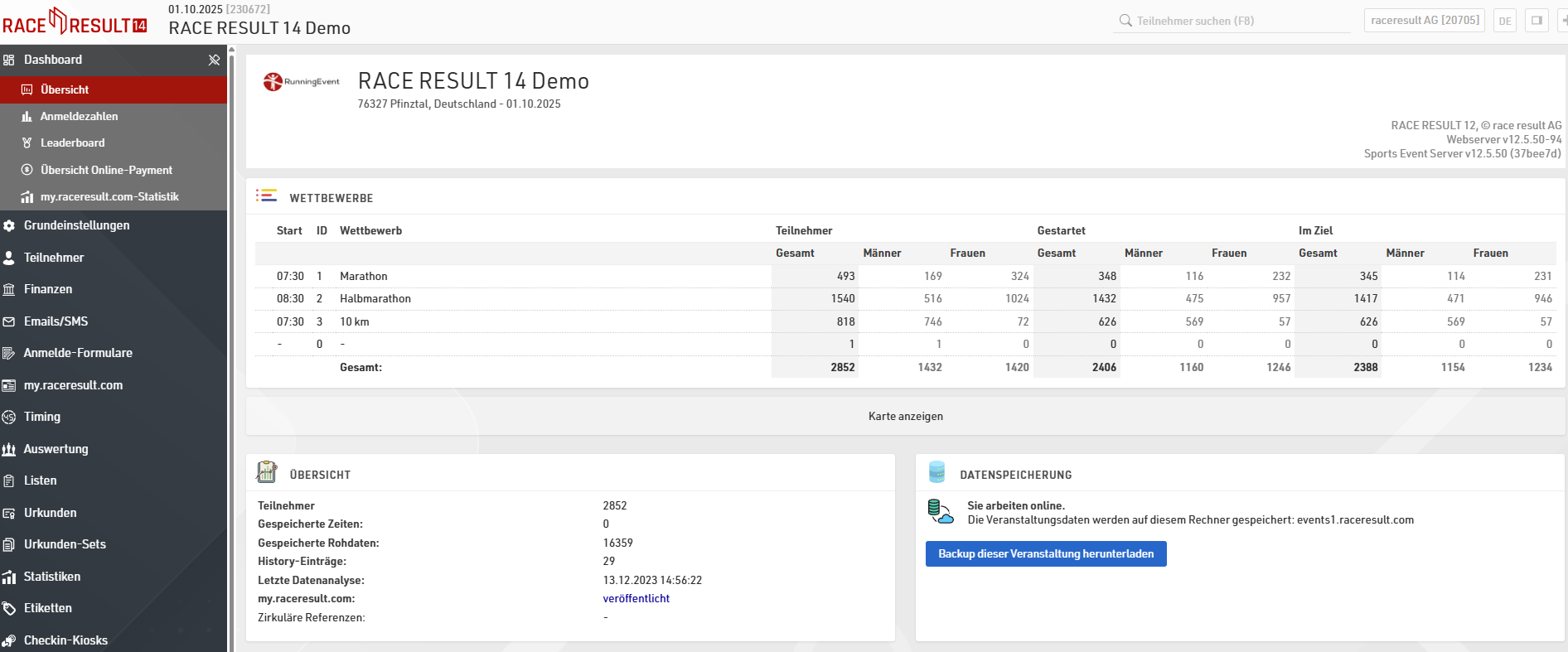1568x652 pixels.
Task: Click the Finanzen bank icon
Action: click(9, 290)
